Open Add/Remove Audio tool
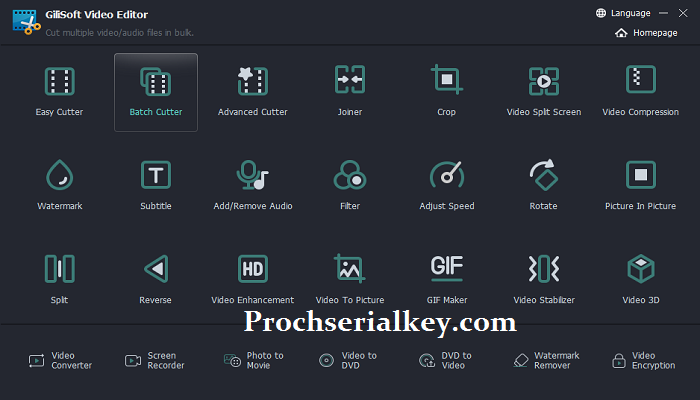Screen dimensions: 700x400 pos(253,186)
